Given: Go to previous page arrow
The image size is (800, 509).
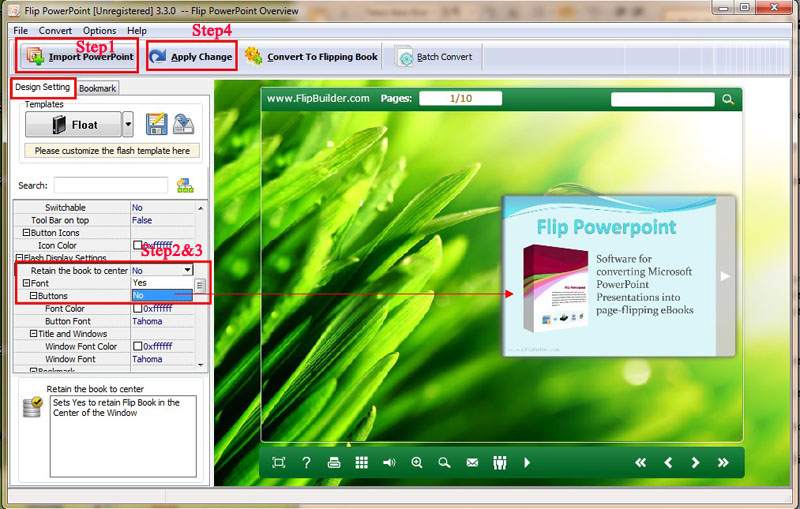Looking at the screenshot, I should click(x=668, y=463).
